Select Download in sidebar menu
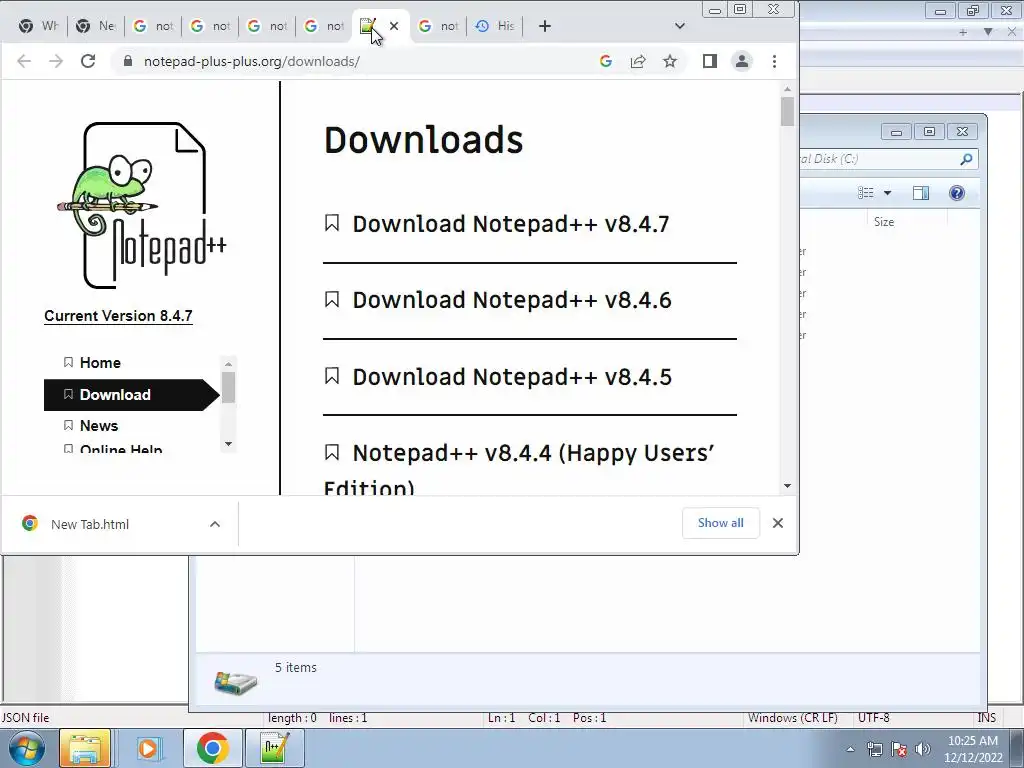The height and width of the screenshot is (768, 1024). (131, 394)
